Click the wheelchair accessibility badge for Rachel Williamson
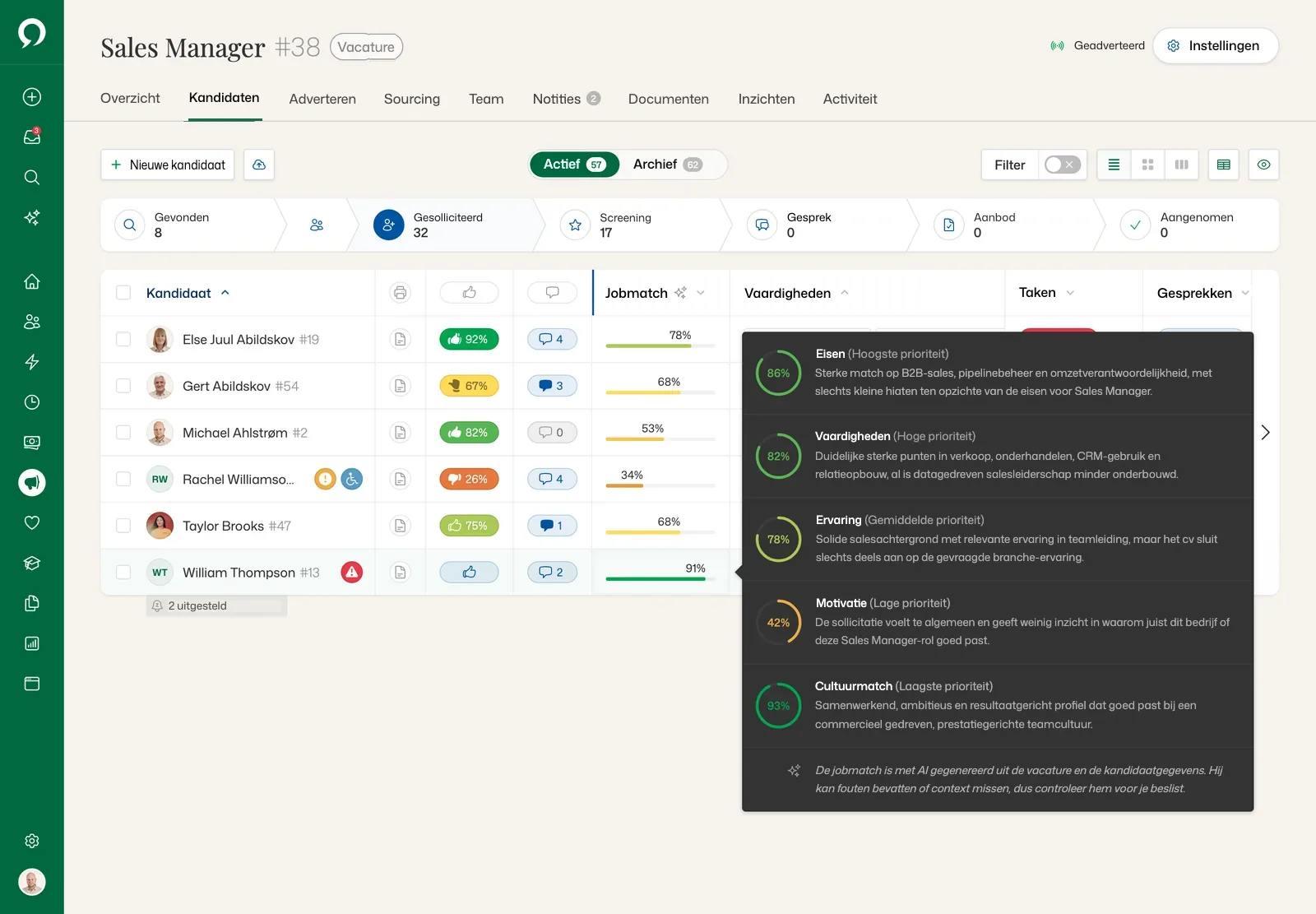Screen dimensions: 1316x914 pyautogui.click(x=352, y=479)
